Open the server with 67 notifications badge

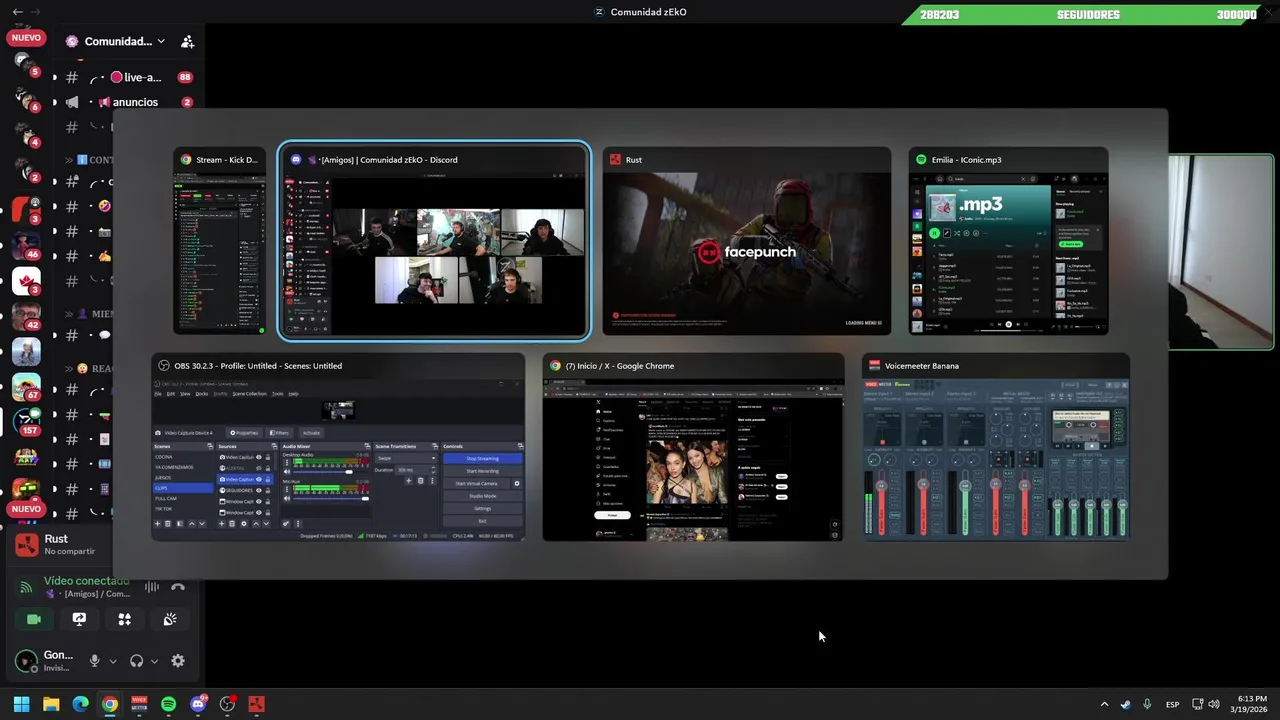(26, 387)
